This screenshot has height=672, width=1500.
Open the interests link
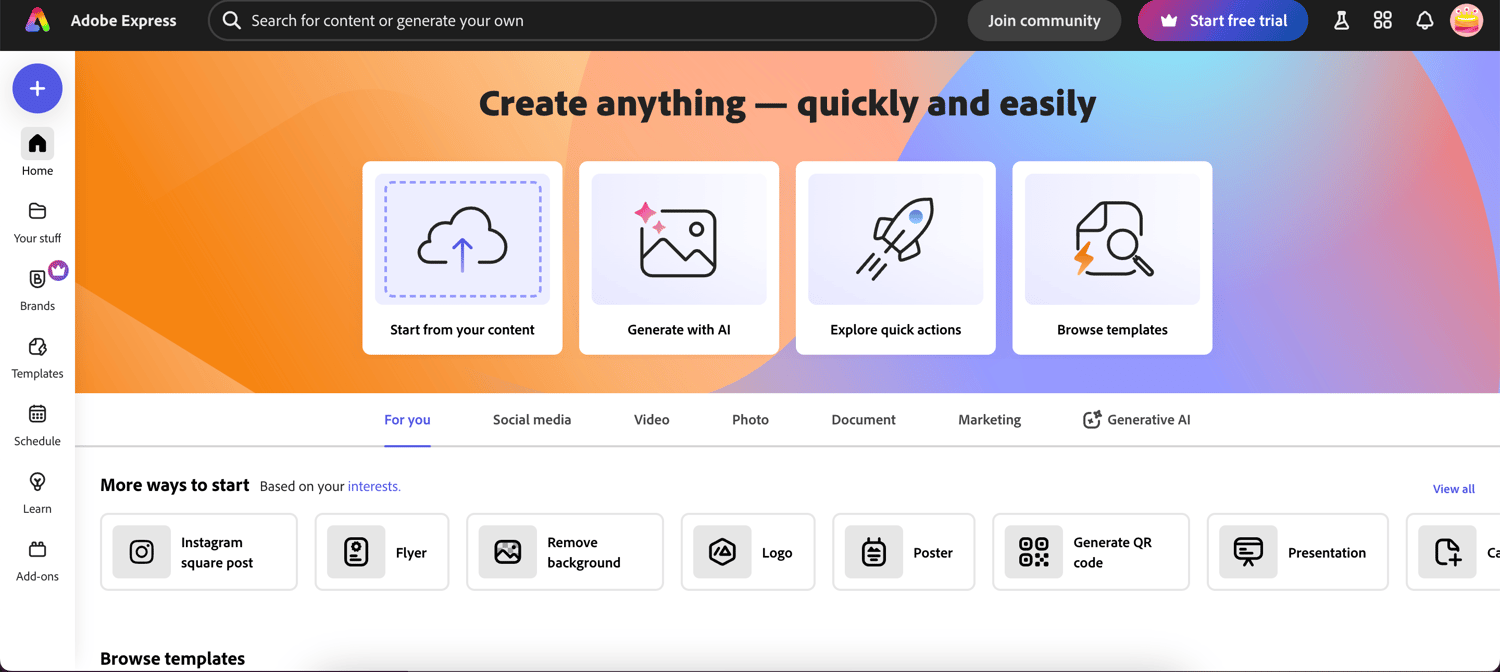pos(374,487)
